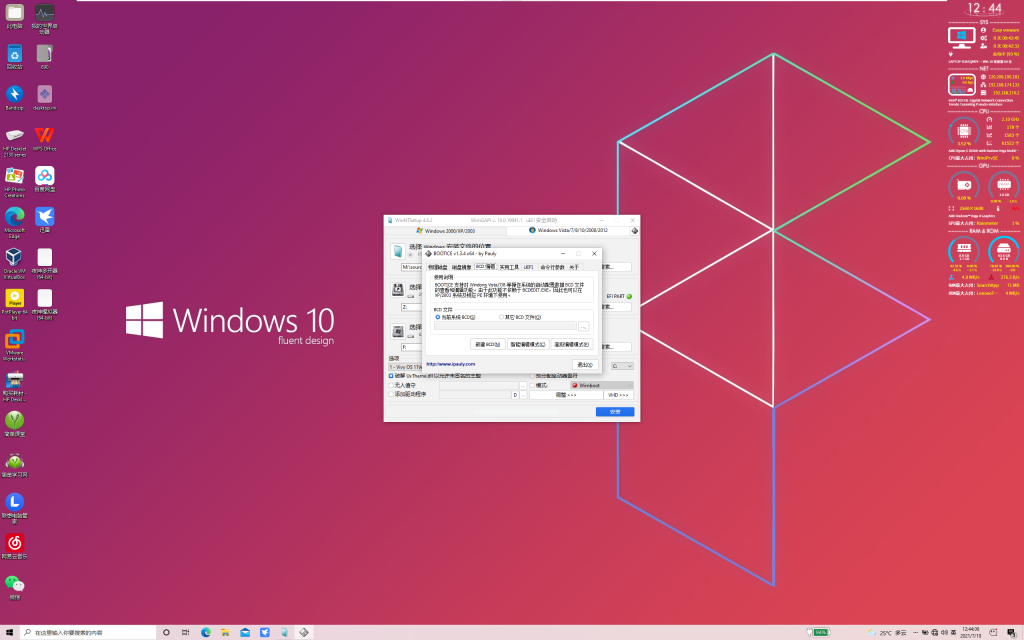Click the WinNTSetup taskbar icon
1024x640 pixels.
pyautogui.click(x=284, y=632)
